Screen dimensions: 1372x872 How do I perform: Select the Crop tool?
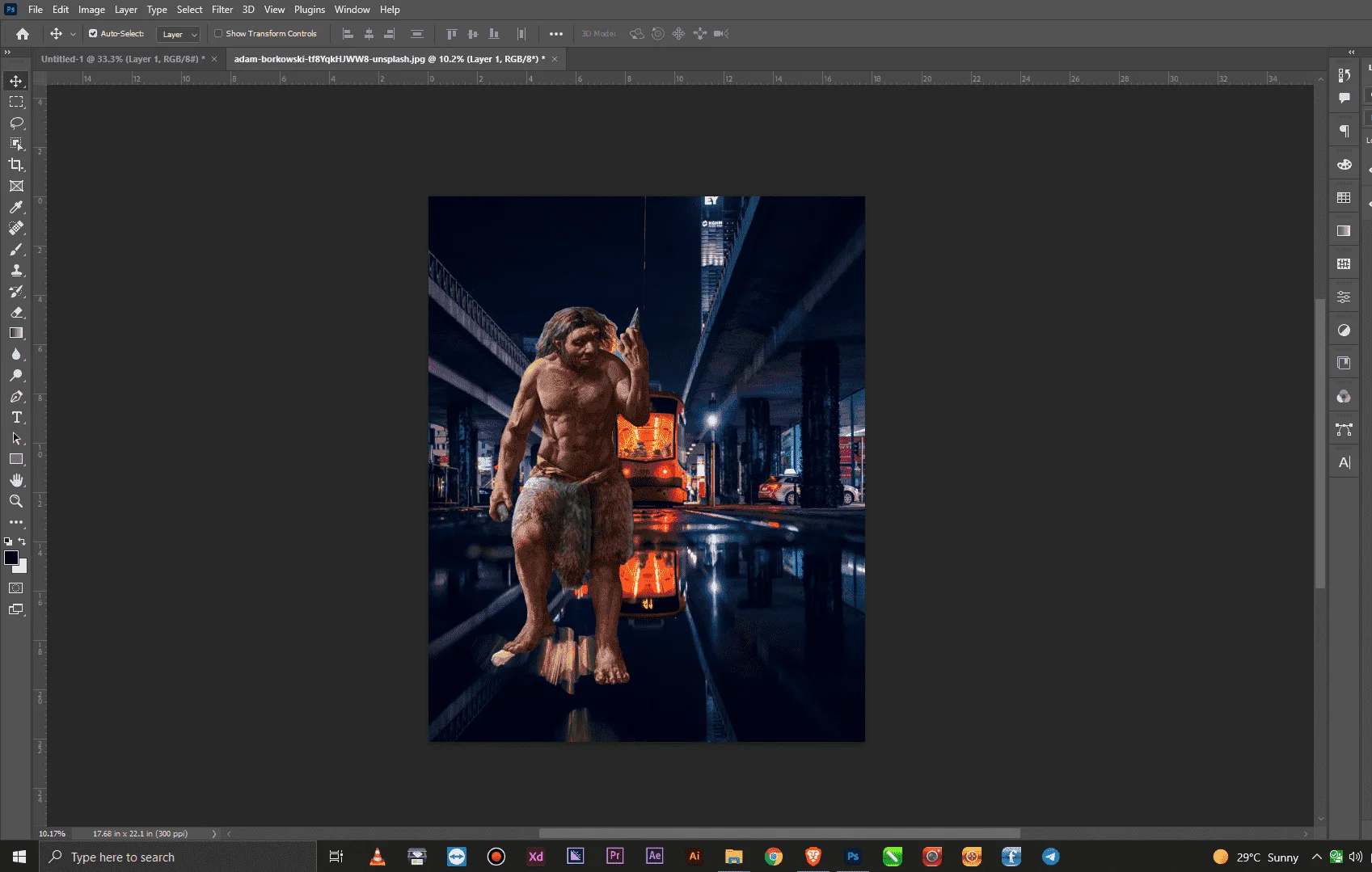(x=16, y=165)
